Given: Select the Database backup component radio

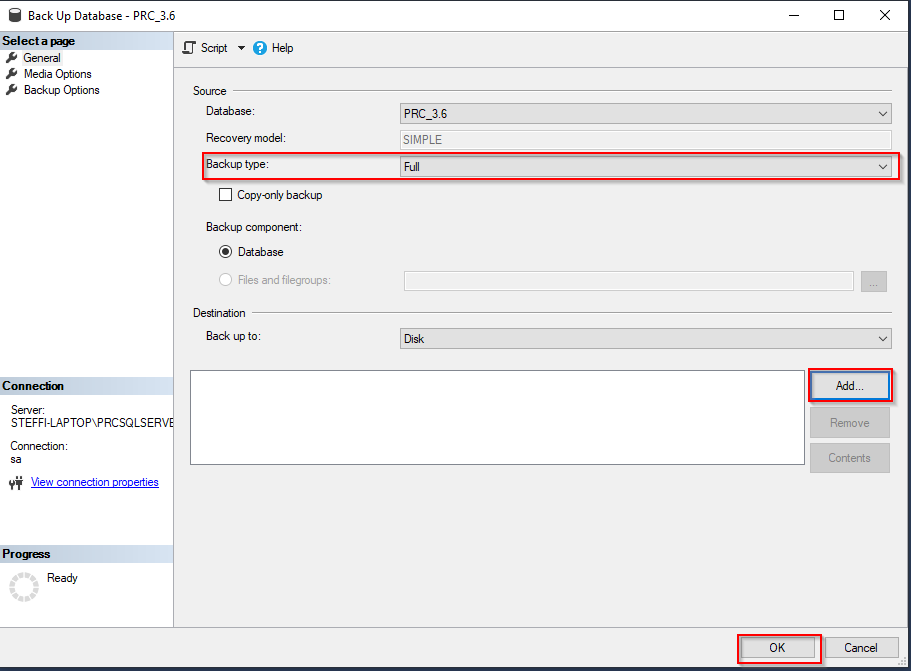Looking at the screenshot, I should tap(226, 252).
